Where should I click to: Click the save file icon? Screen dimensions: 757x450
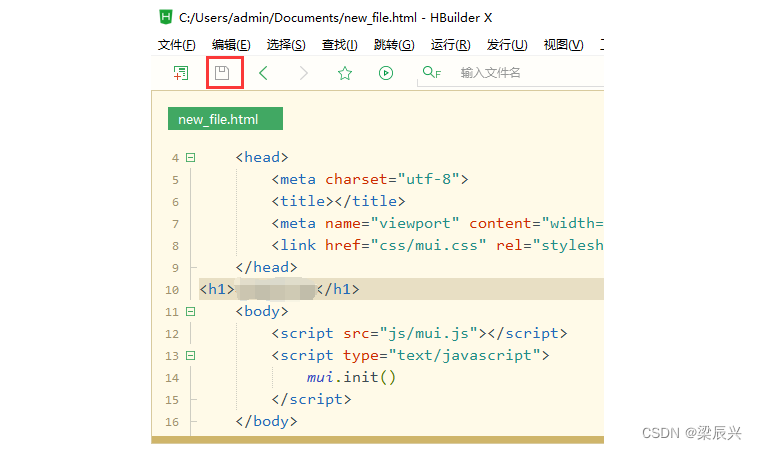[222, 73]
